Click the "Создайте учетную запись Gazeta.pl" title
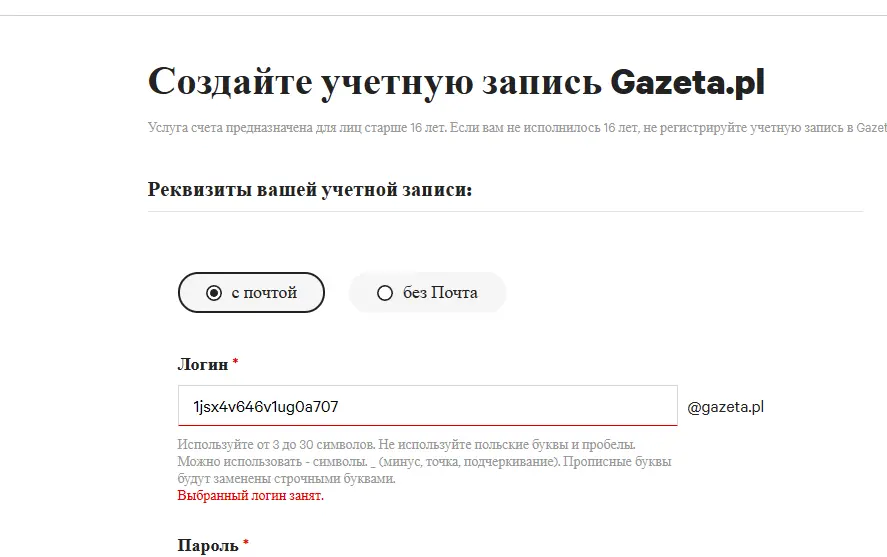887x557 pixels. point(456,83)
